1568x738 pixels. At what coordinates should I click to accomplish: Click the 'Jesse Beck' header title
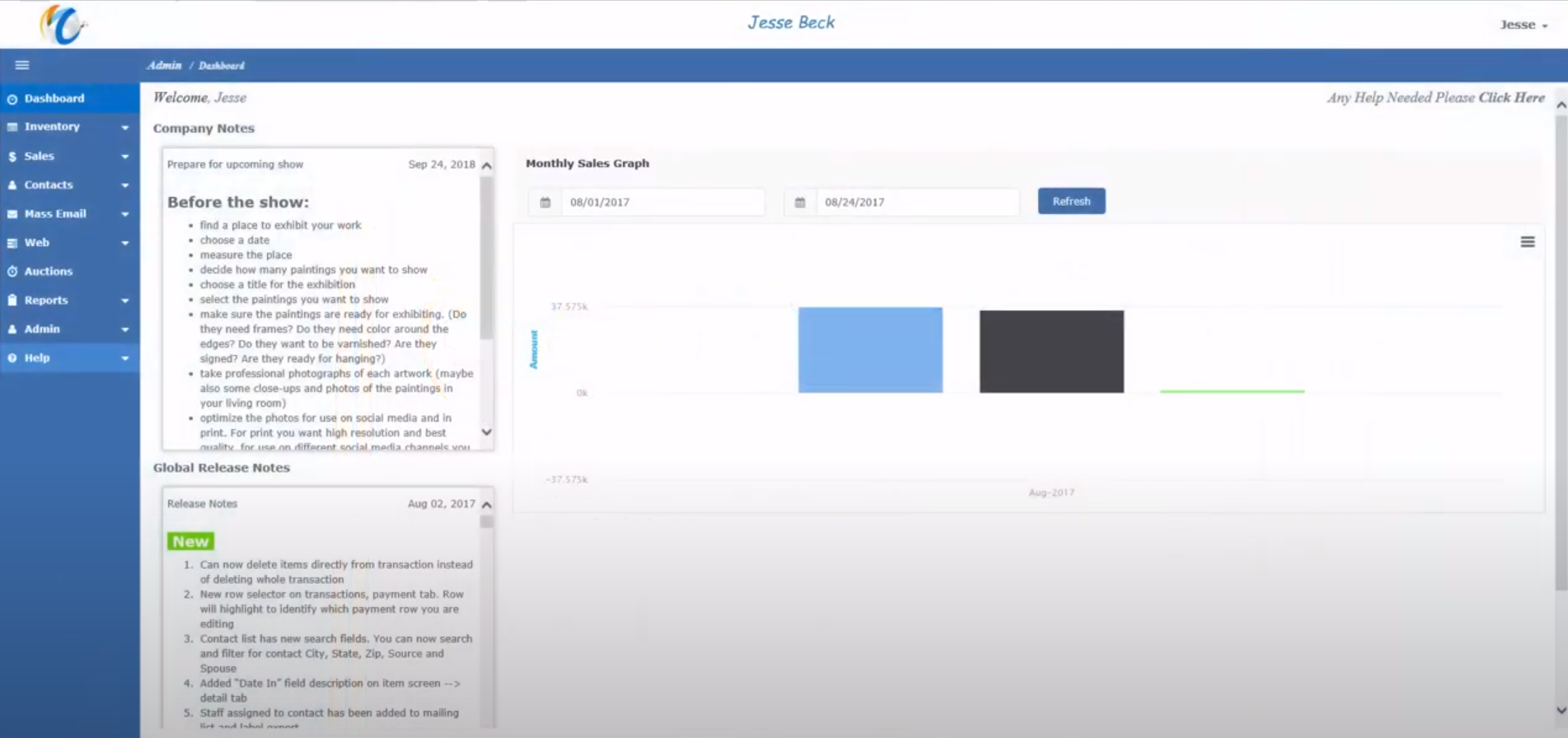coord(791,22)
